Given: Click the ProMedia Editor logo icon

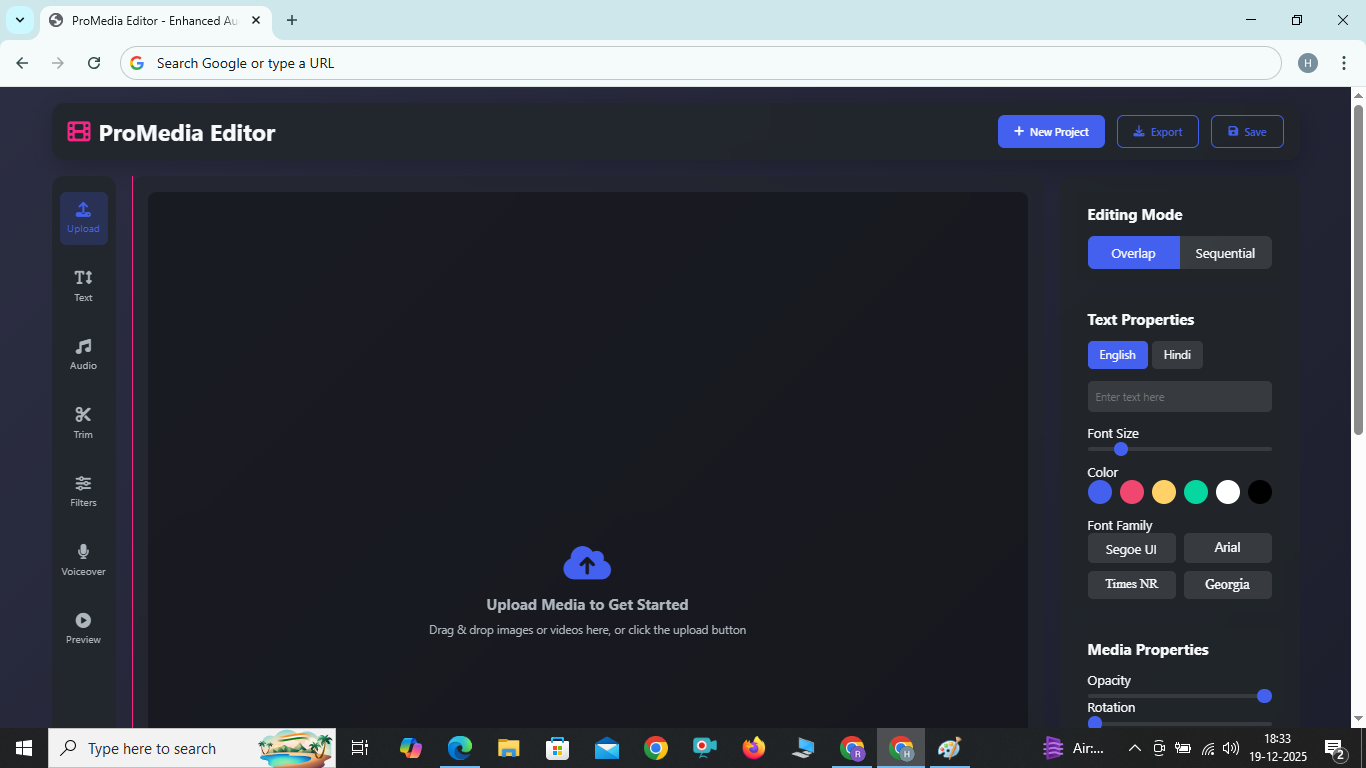Looking at the screenshot, I should [x=77, y=132].
